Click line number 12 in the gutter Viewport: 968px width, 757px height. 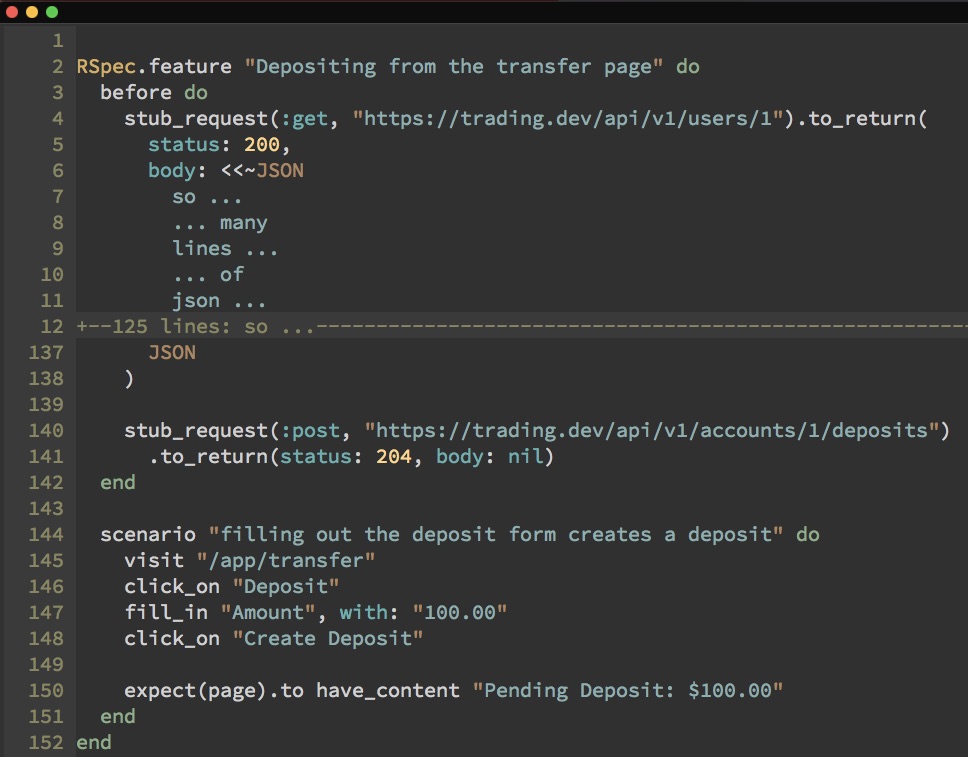click(x=52, y=327)
